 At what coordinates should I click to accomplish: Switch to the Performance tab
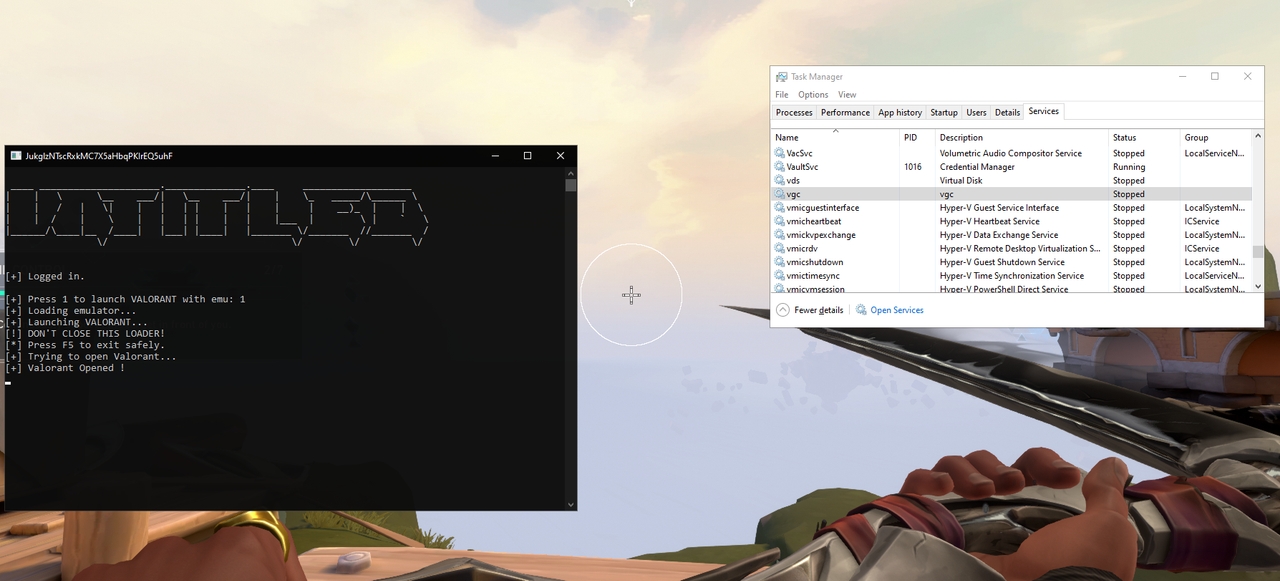coord(845,112)
